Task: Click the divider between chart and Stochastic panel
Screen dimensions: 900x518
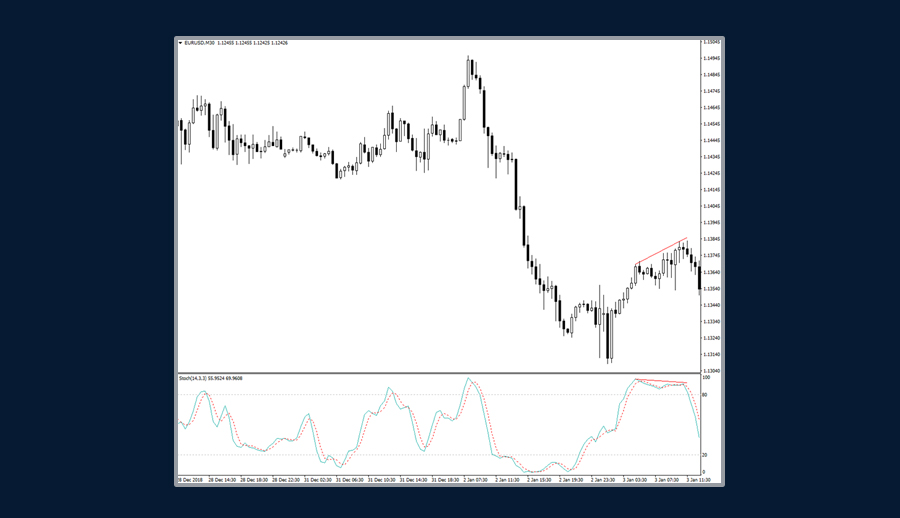Action: pyautogui.click(x=438, y=373)
